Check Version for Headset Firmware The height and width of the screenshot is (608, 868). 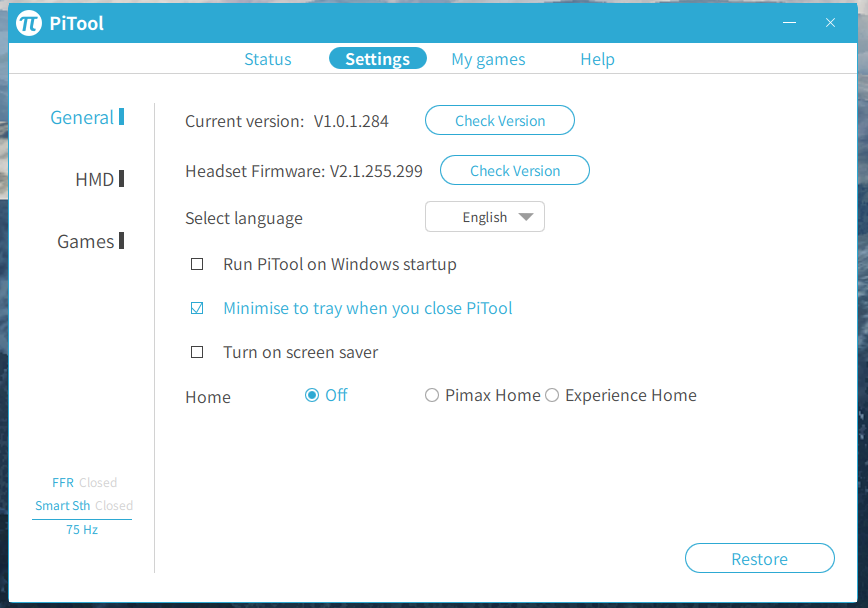coord(515,170)
